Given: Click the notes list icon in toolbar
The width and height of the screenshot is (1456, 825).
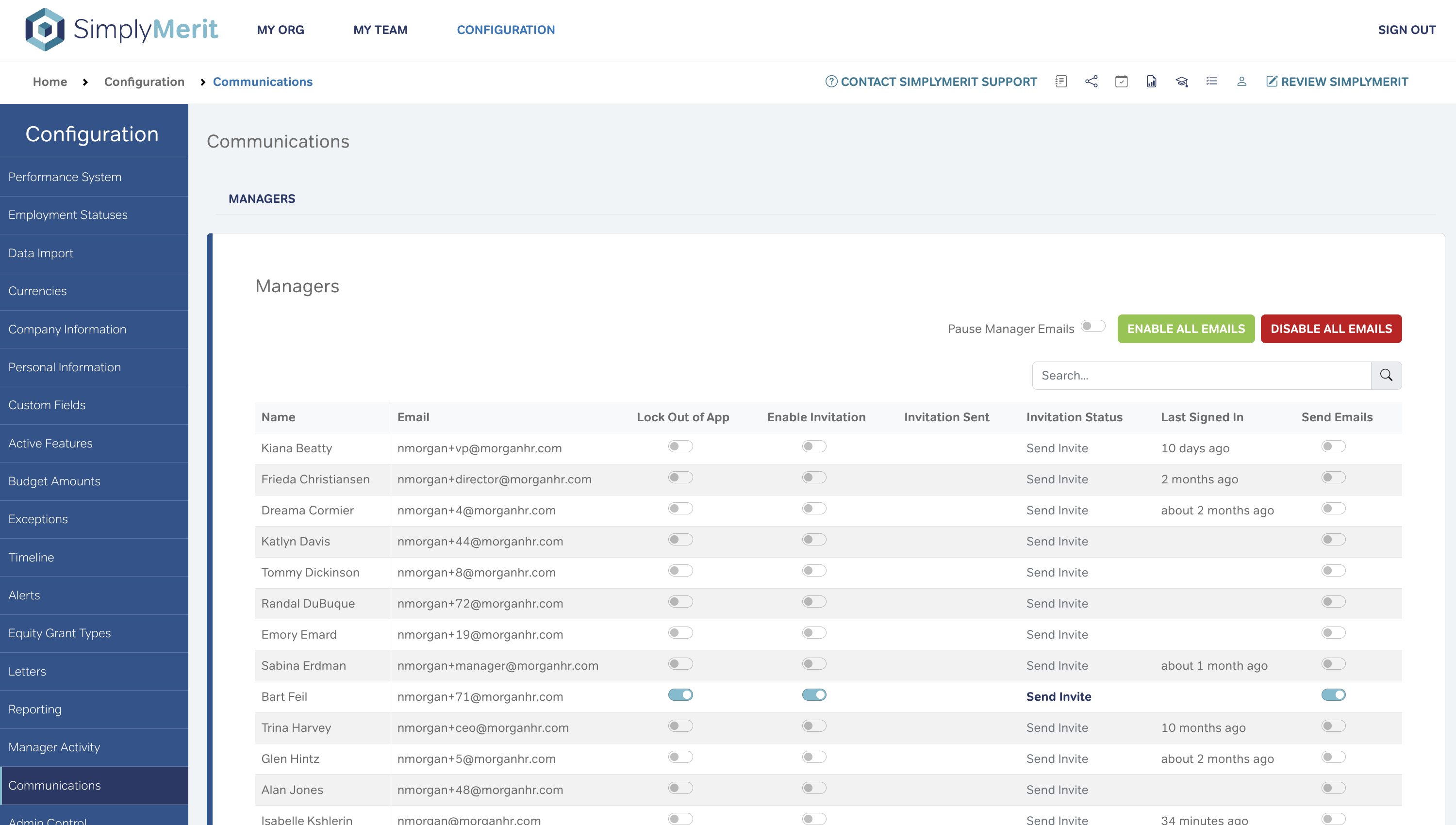Looking at the screenshot, I should (x=1061, y=82).
